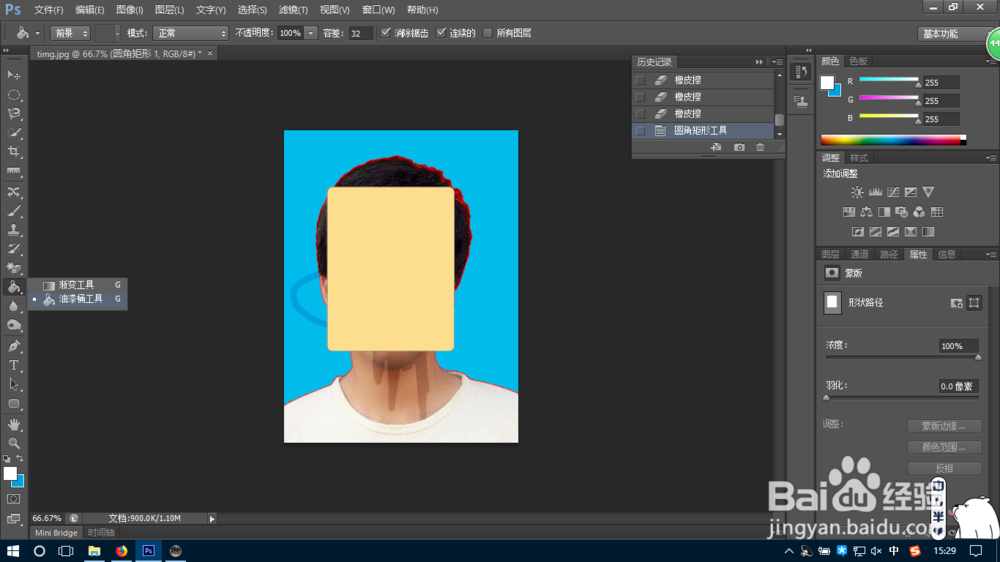Enable the 所有图层 all layers checkbox

(488, 33)
